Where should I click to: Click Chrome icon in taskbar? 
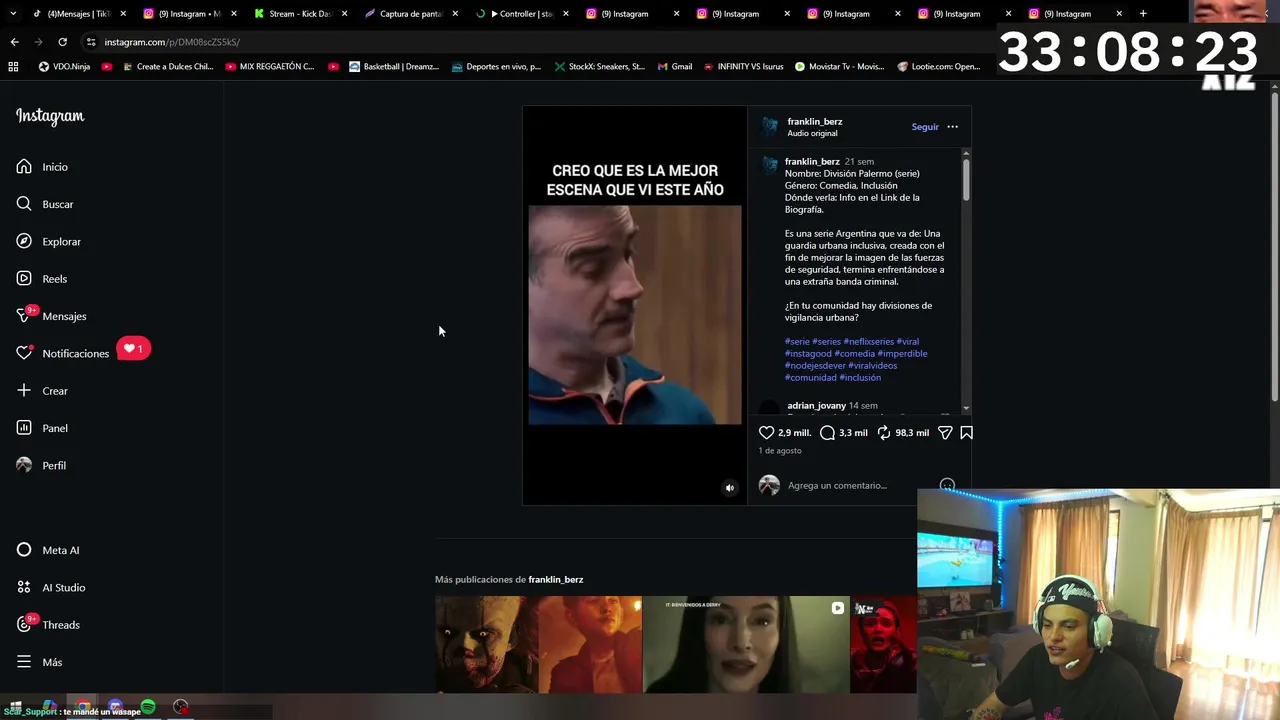(x=83, y=707)
